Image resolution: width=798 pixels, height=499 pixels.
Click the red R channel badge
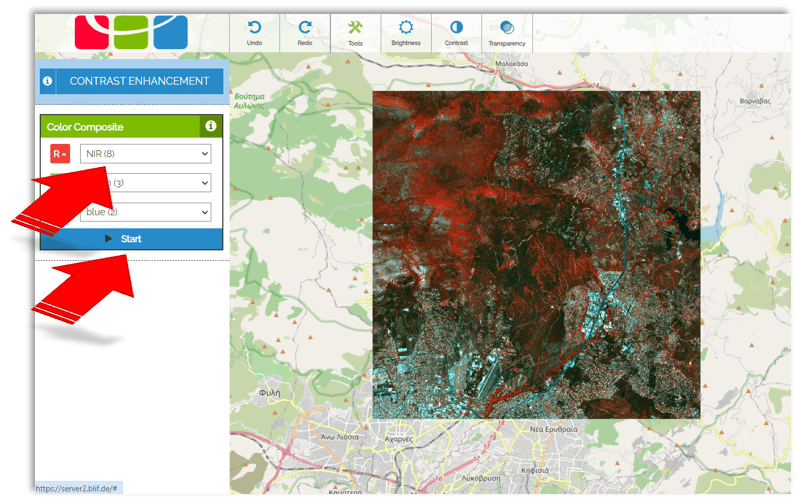[x=61, y=153]
